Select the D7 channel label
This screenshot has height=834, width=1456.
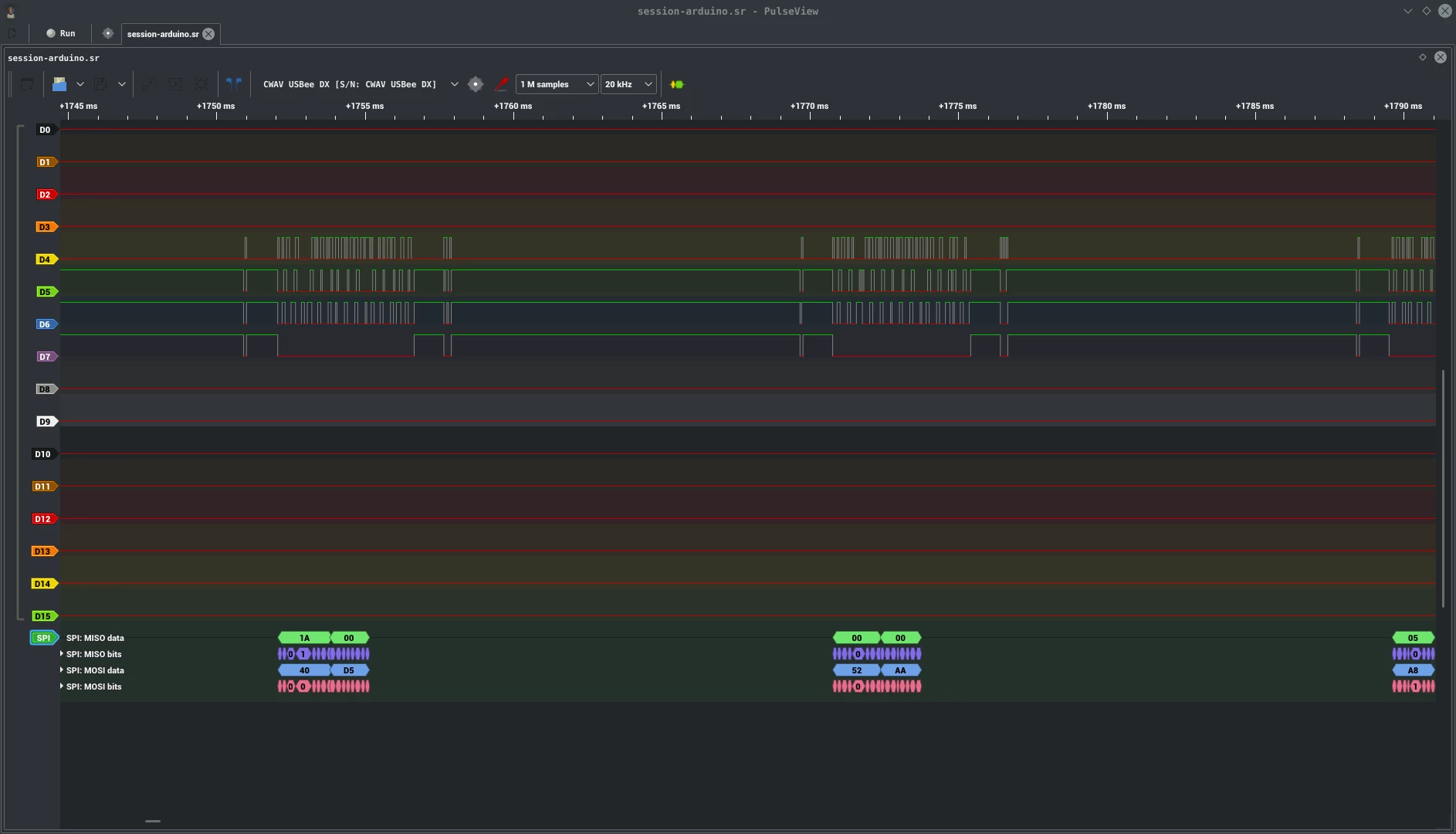point(45,357)
